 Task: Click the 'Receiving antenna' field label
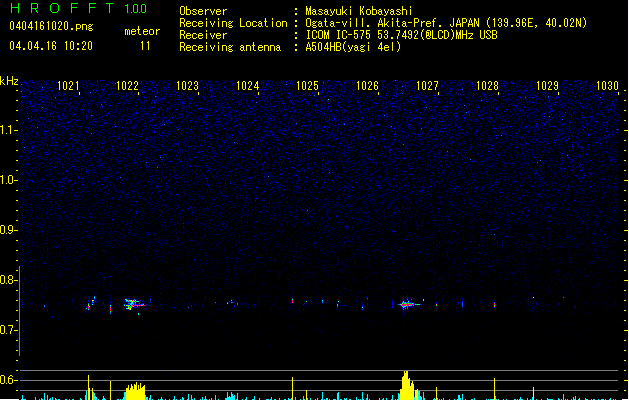[230, 47]
